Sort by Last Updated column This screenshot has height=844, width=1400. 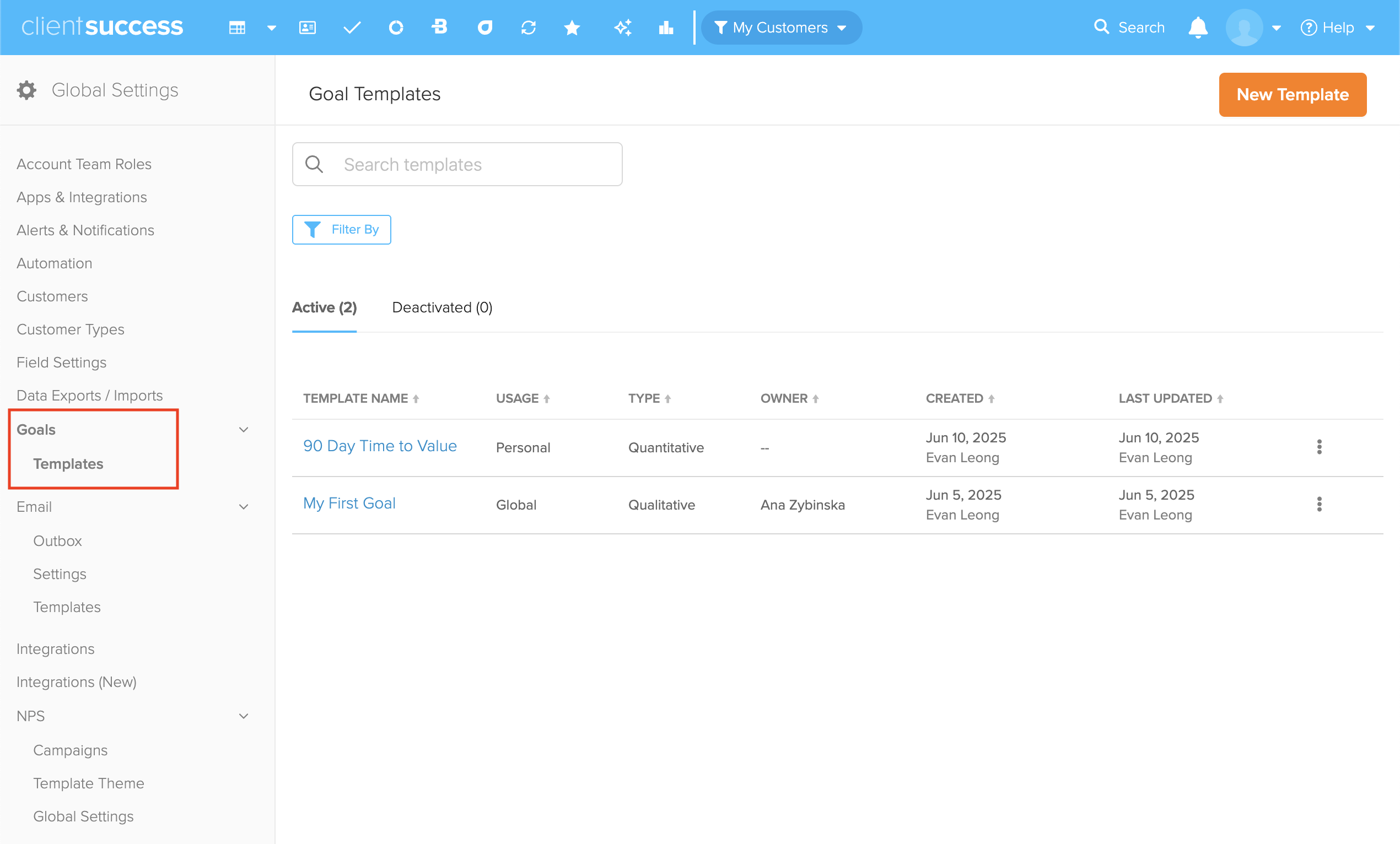click(1171, 399)
